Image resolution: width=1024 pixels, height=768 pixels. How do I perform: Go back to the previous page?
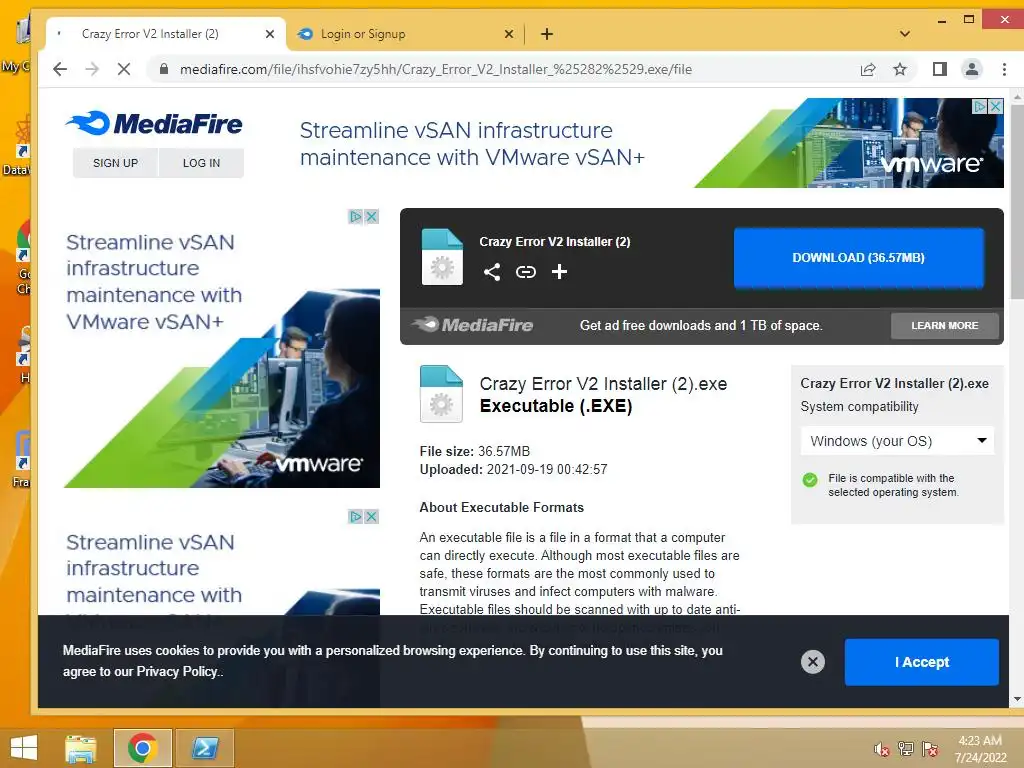pyautogui.click(x=60, y=69)
